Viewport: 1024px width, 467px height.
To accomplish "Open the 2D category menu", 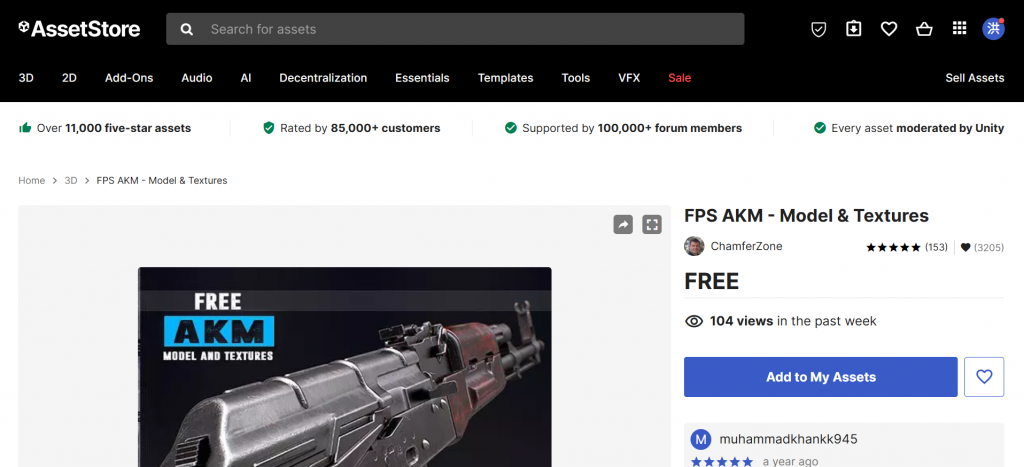I will [69, 78].
